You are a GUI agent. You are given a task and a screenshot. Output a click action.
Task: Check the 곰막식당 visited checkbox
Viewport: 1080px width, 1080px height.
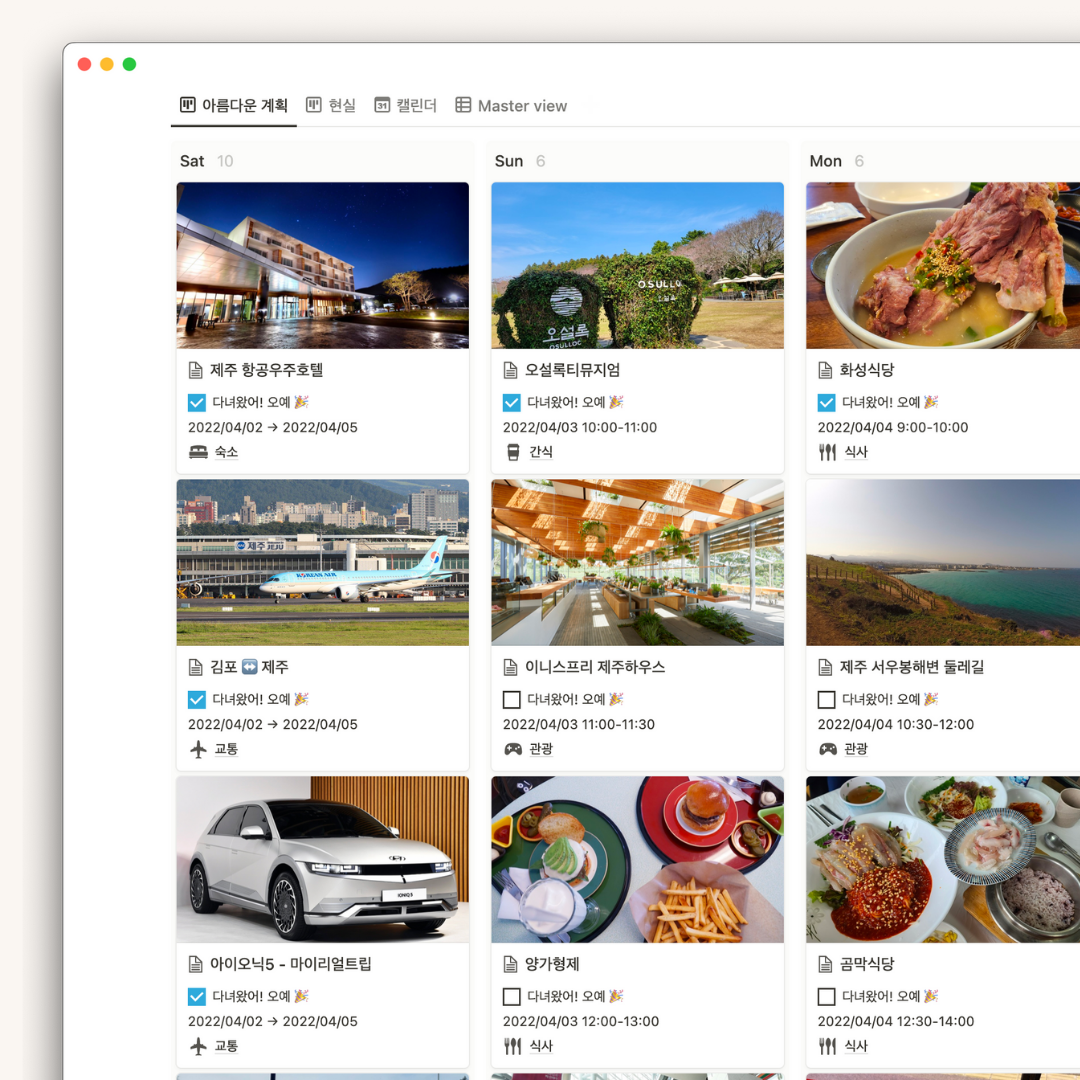[826, 996]
